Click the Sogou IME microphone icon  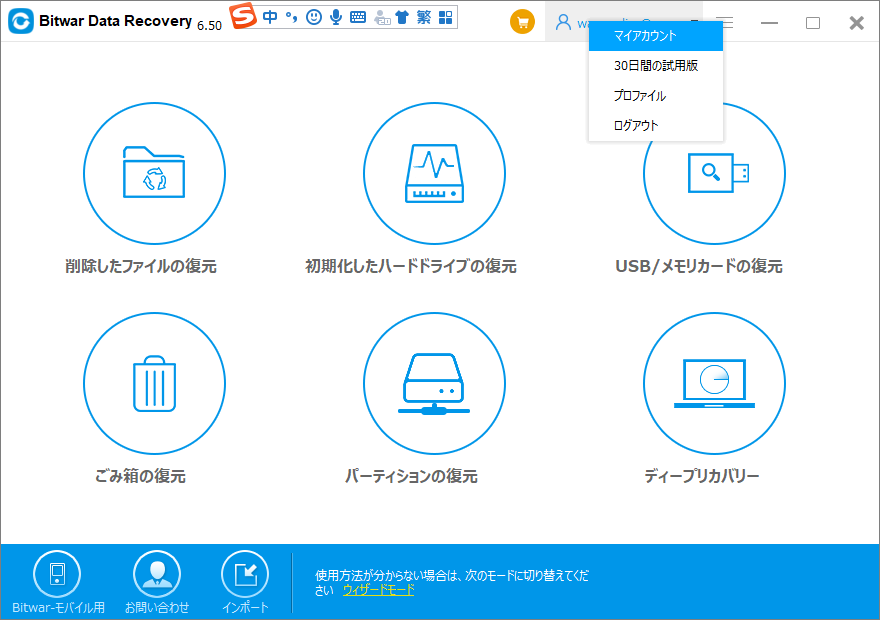coord(336,17)
